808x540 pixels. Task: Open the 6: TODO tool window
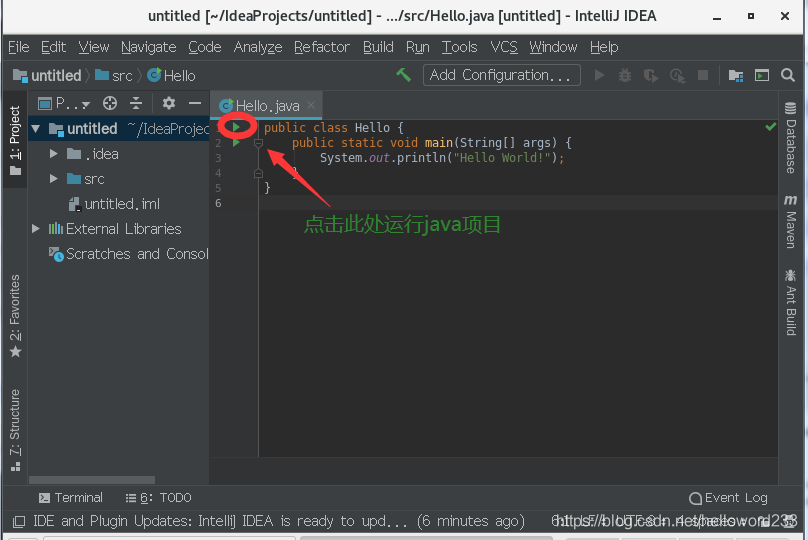click(x=159, y=498)
